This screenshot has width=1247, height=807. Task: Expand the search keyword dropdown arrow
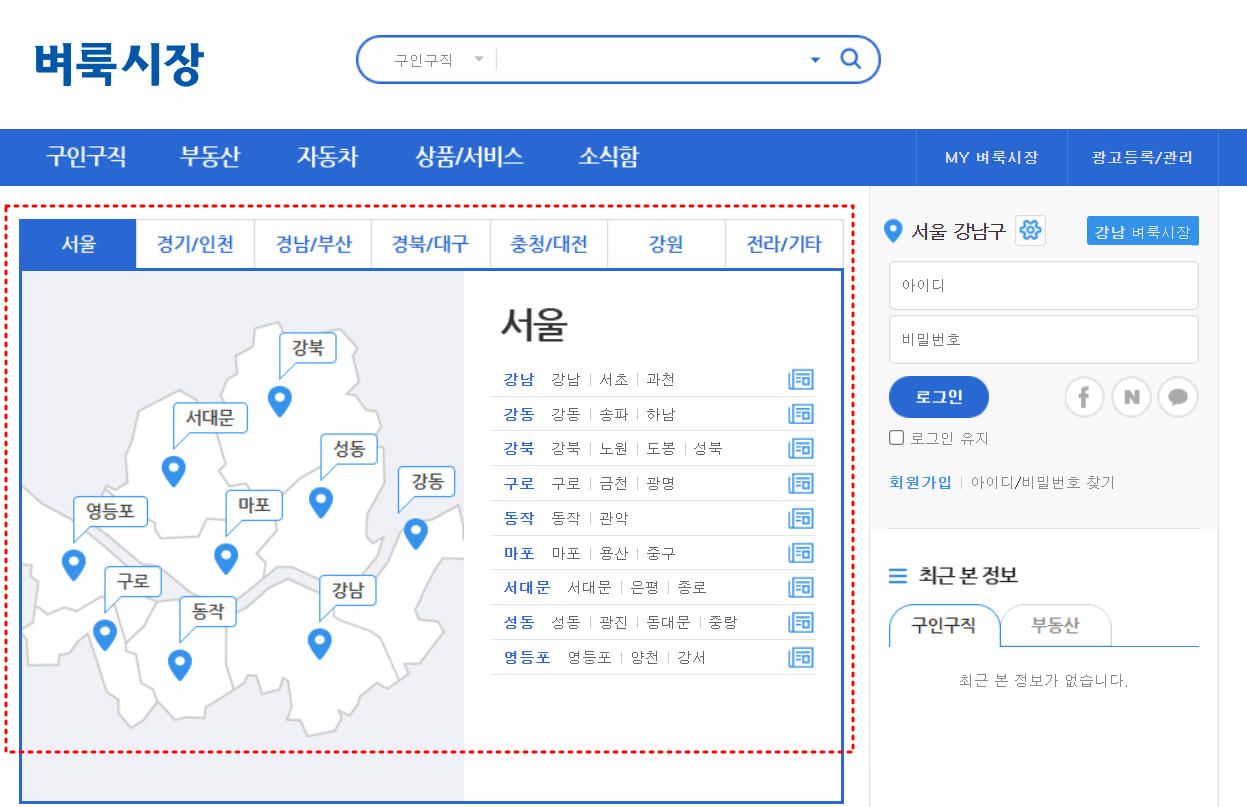coord(814,59)
